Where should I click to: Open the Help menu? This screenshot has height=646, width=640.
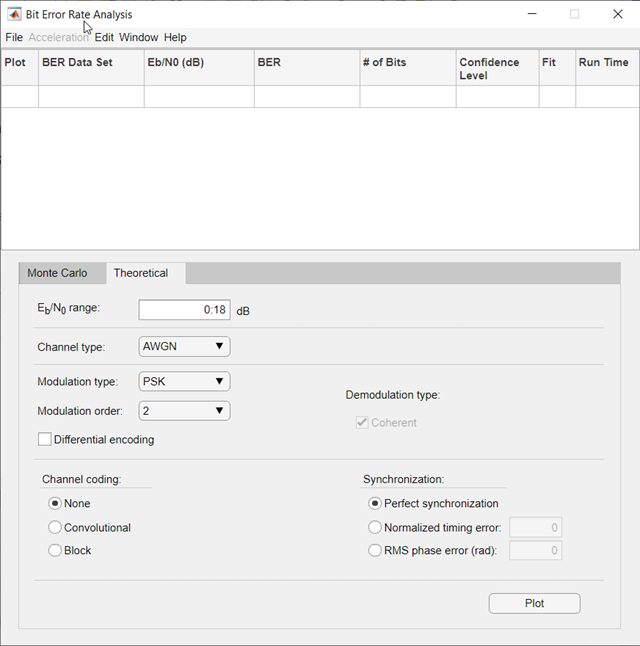pyautogui.click(x=175, y=37)
